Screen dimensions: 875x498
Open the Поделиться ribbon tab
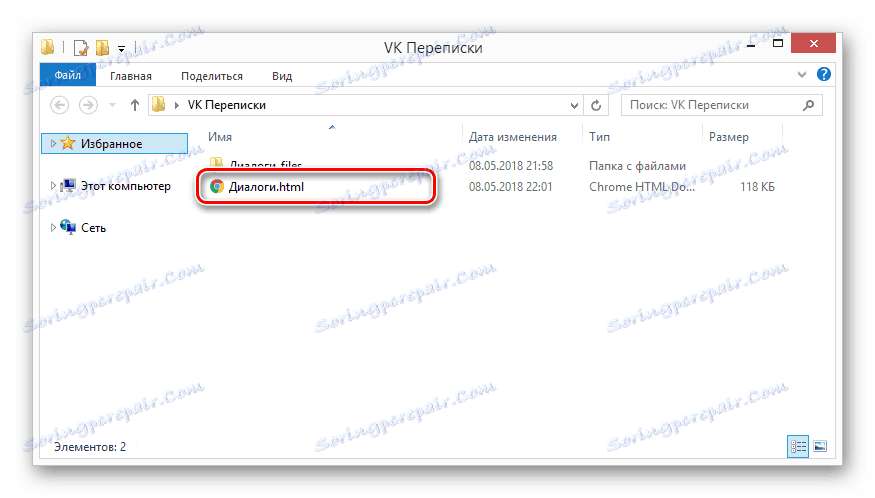[x=212, y=76]
